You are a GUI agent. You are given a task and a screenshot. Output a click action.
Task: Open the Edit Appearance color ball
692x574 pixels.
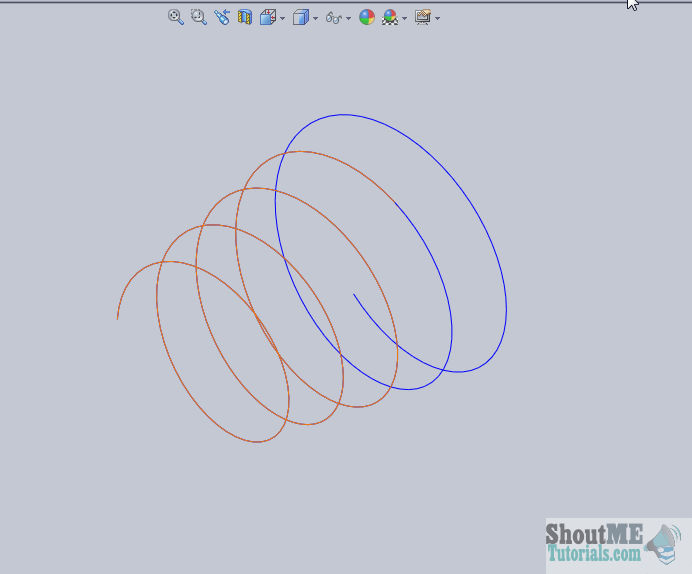click(367, 17)
